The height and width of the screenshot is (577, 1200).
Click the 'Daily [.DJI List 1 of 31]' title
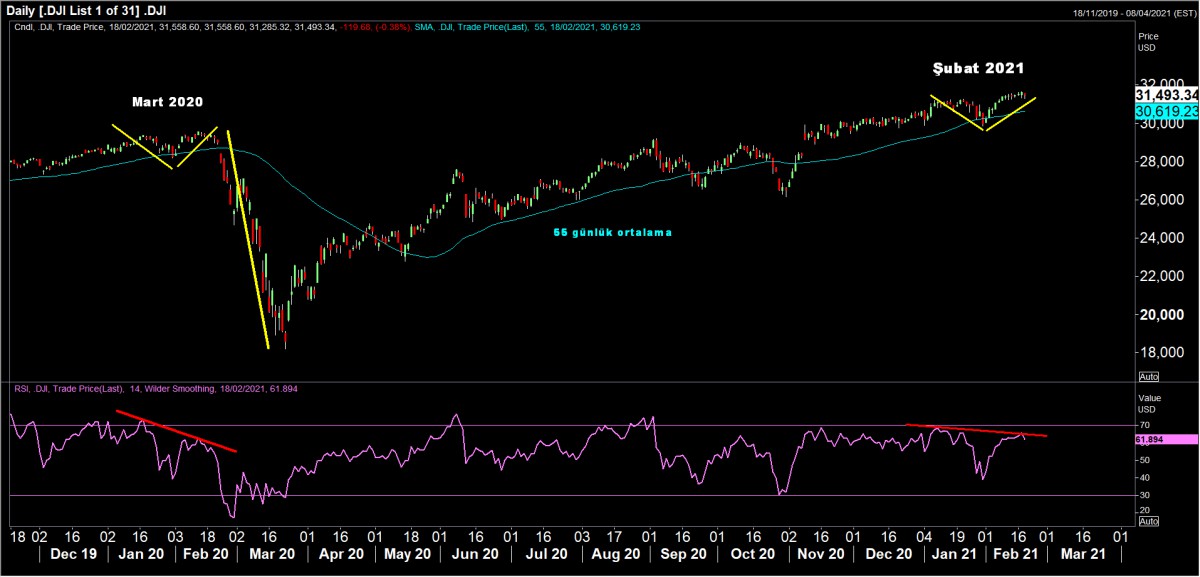84,10
